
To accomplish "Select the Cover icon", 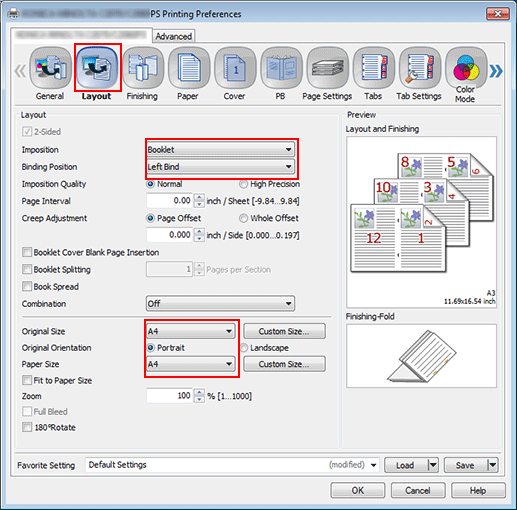I will (235, 68).
